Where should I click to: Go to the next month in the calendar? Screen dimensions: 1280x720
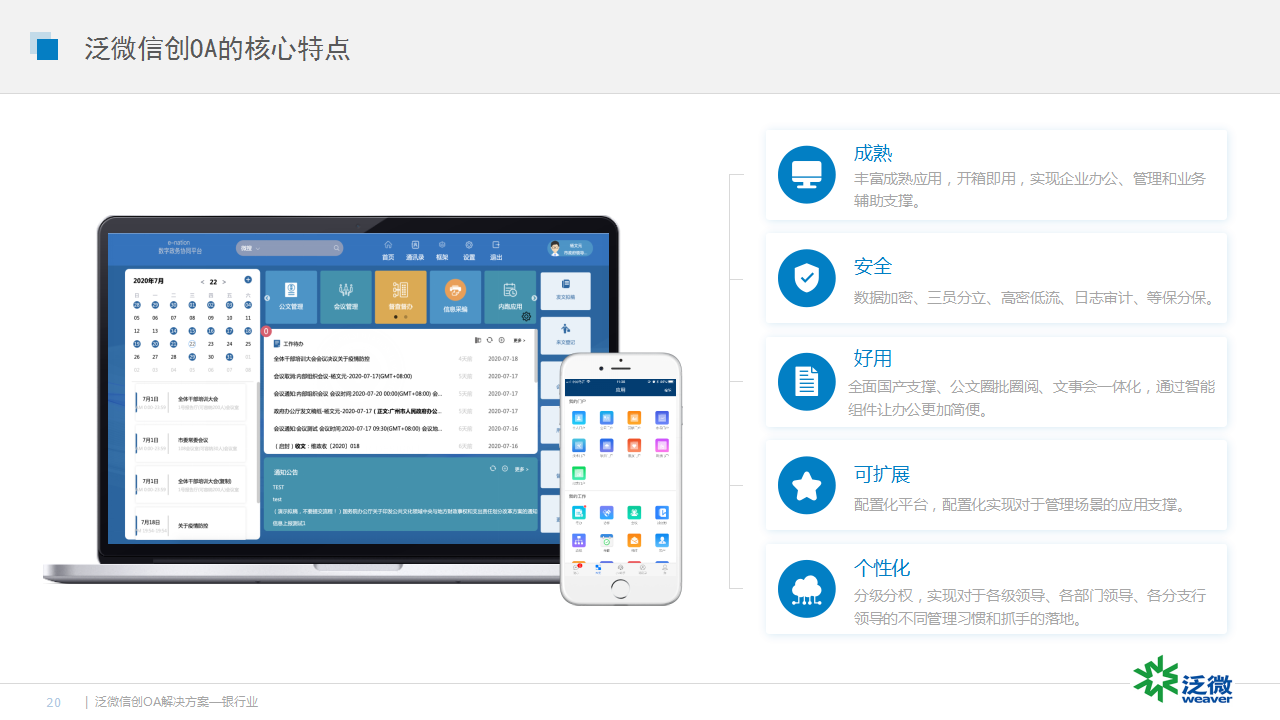pyautogui.click(x=224, y=282)
